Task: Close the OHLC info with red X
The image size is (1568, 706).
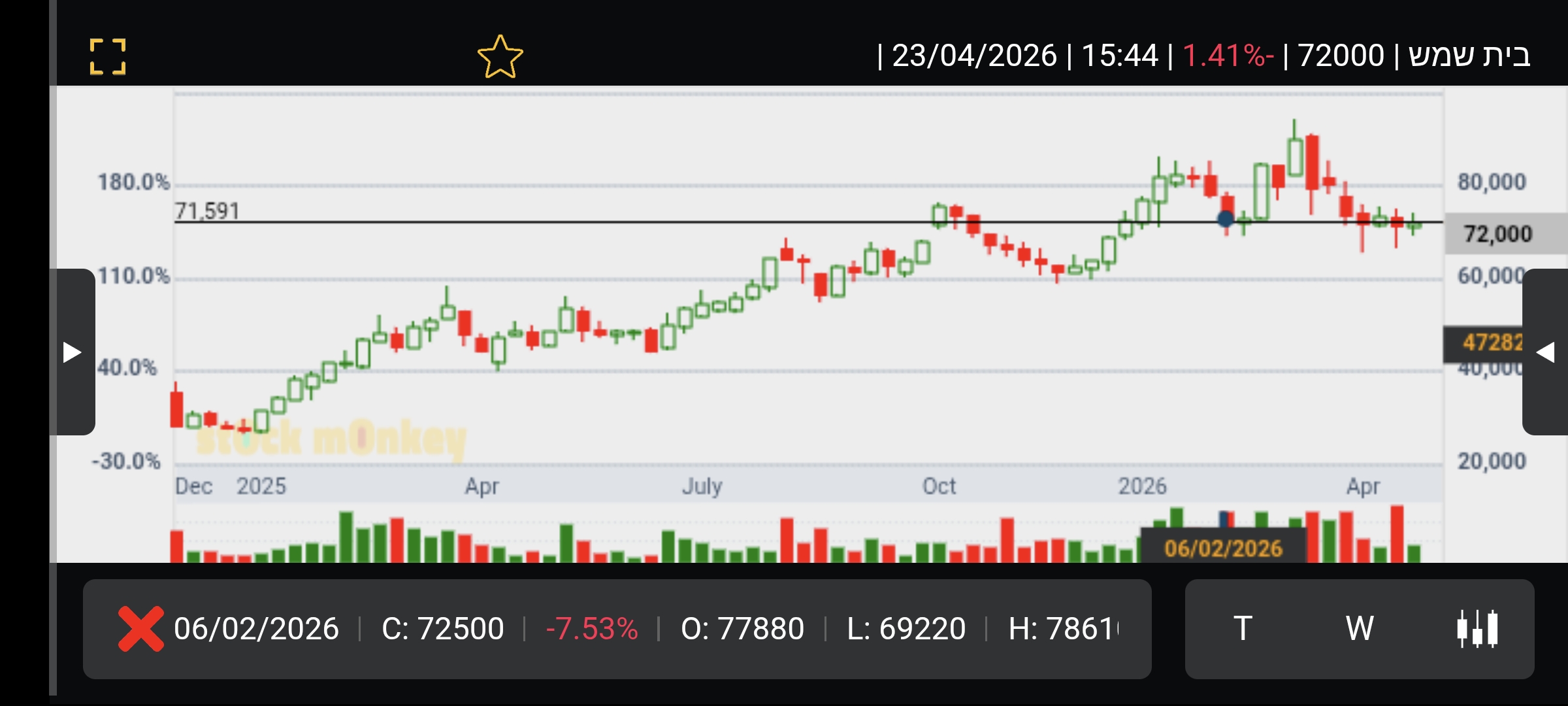Action: 140,629
